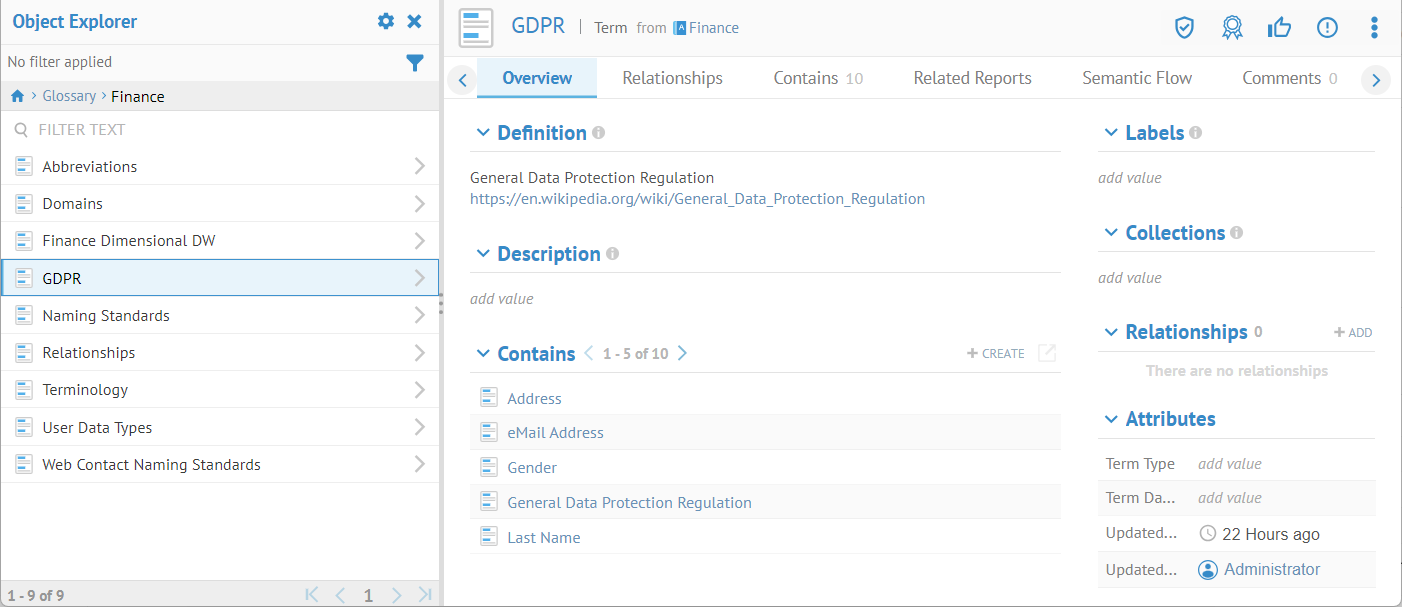Click the warning exclamation circle icon

tap(1327, 28)
